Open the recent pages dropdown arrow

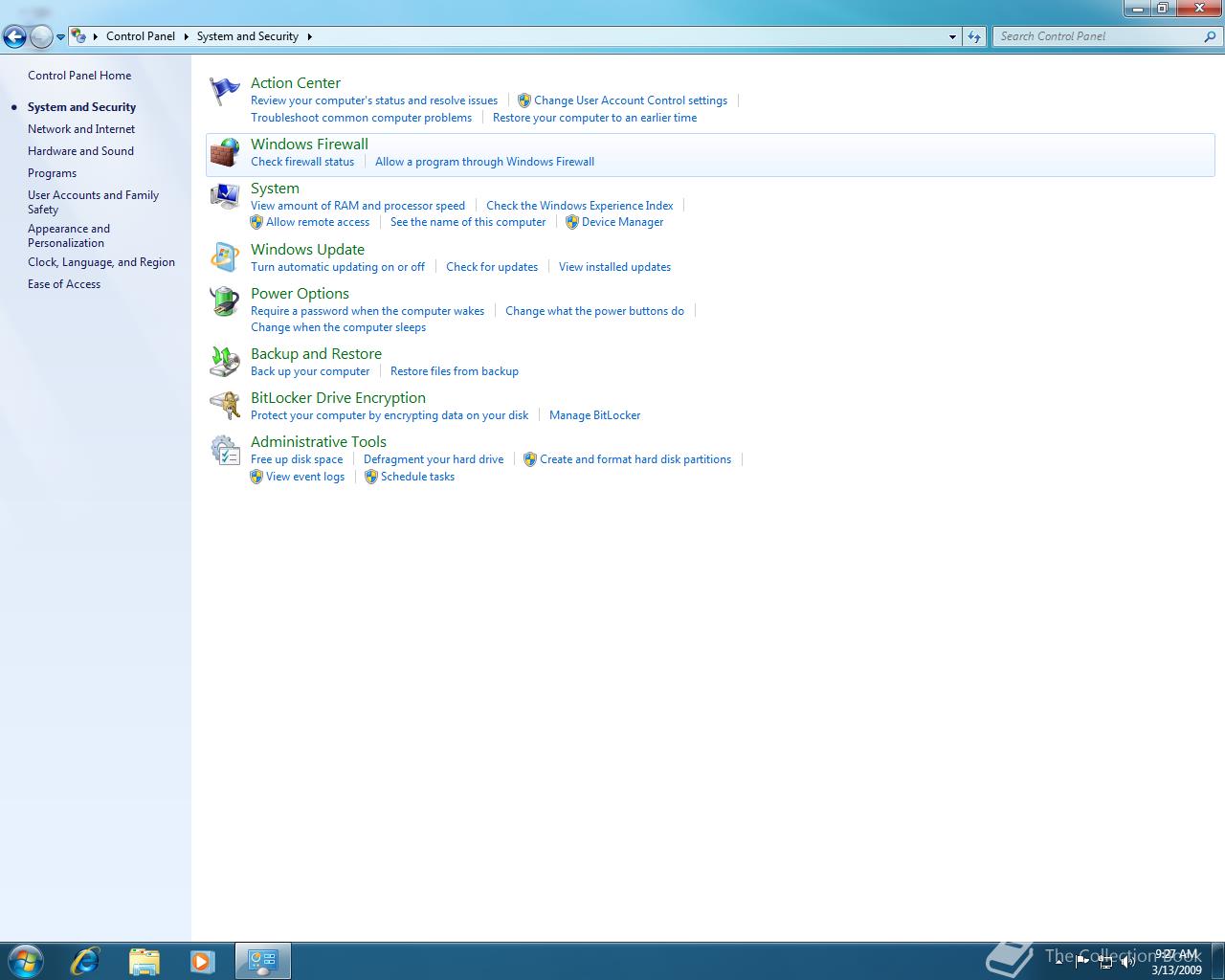tap(60, 36)
